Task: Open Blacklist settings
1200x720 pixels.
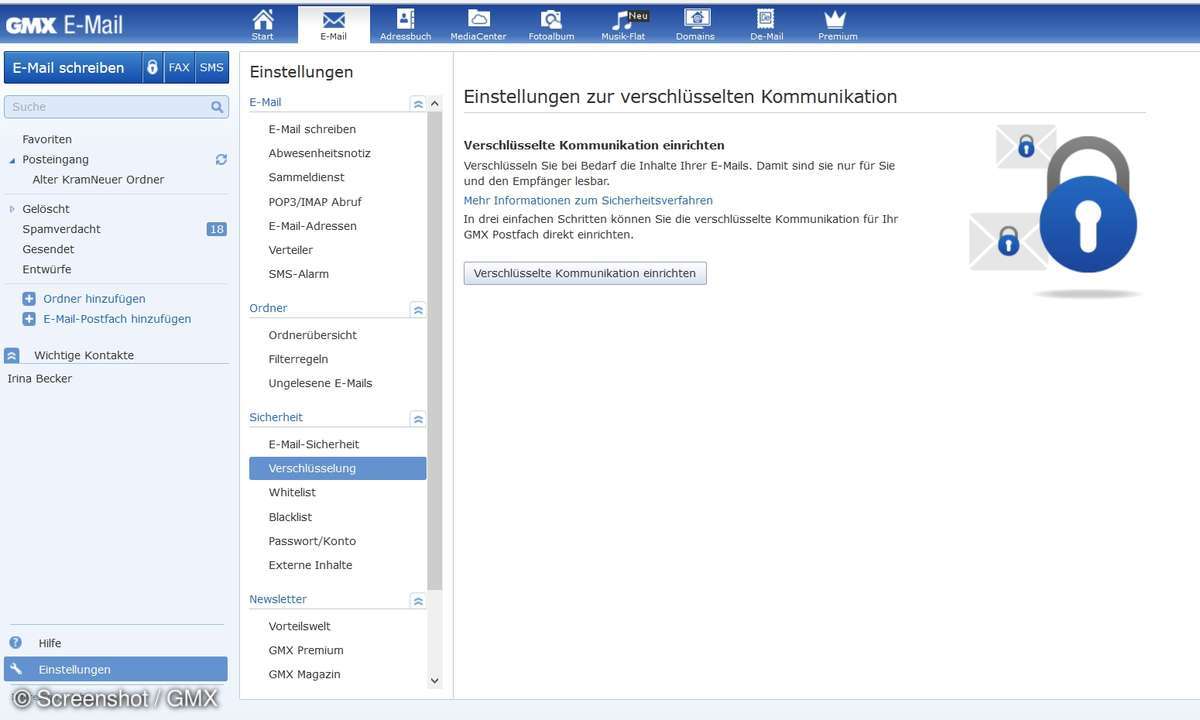Action: click(290, 517)
